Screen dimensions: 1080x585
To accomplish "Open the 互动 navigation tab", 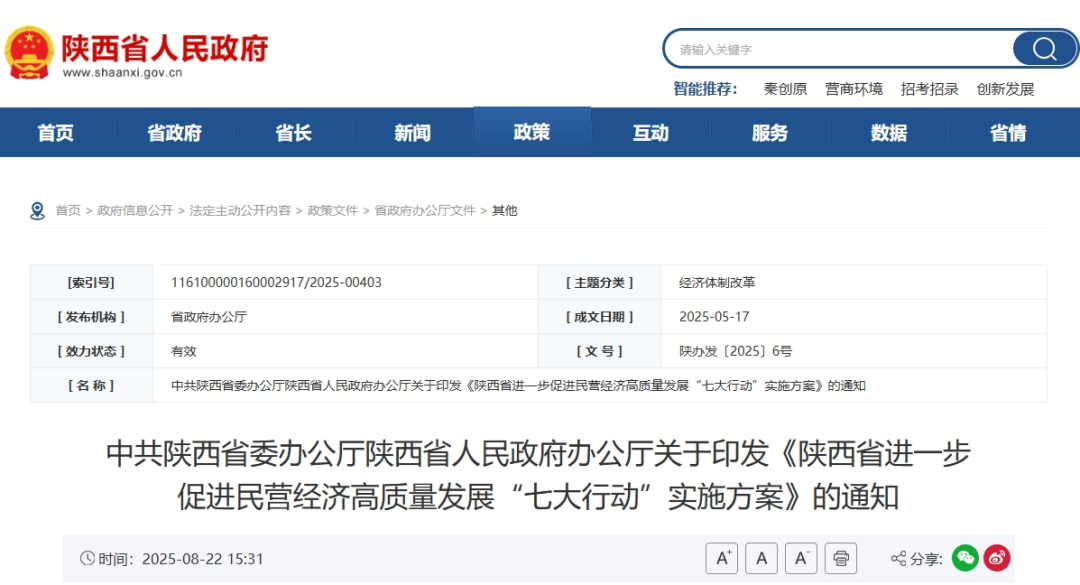I will point(651,132).
